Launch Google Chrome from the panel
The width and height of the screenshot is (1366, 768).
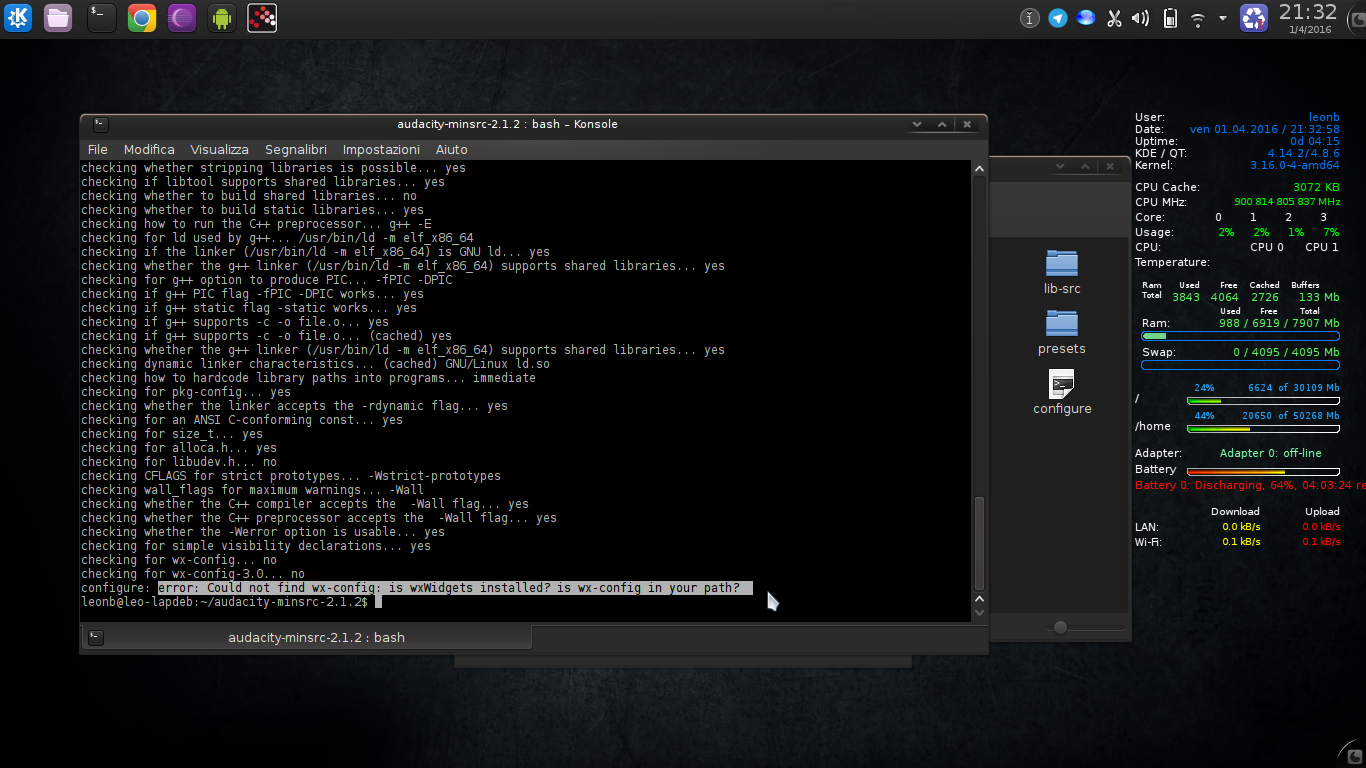142,17
